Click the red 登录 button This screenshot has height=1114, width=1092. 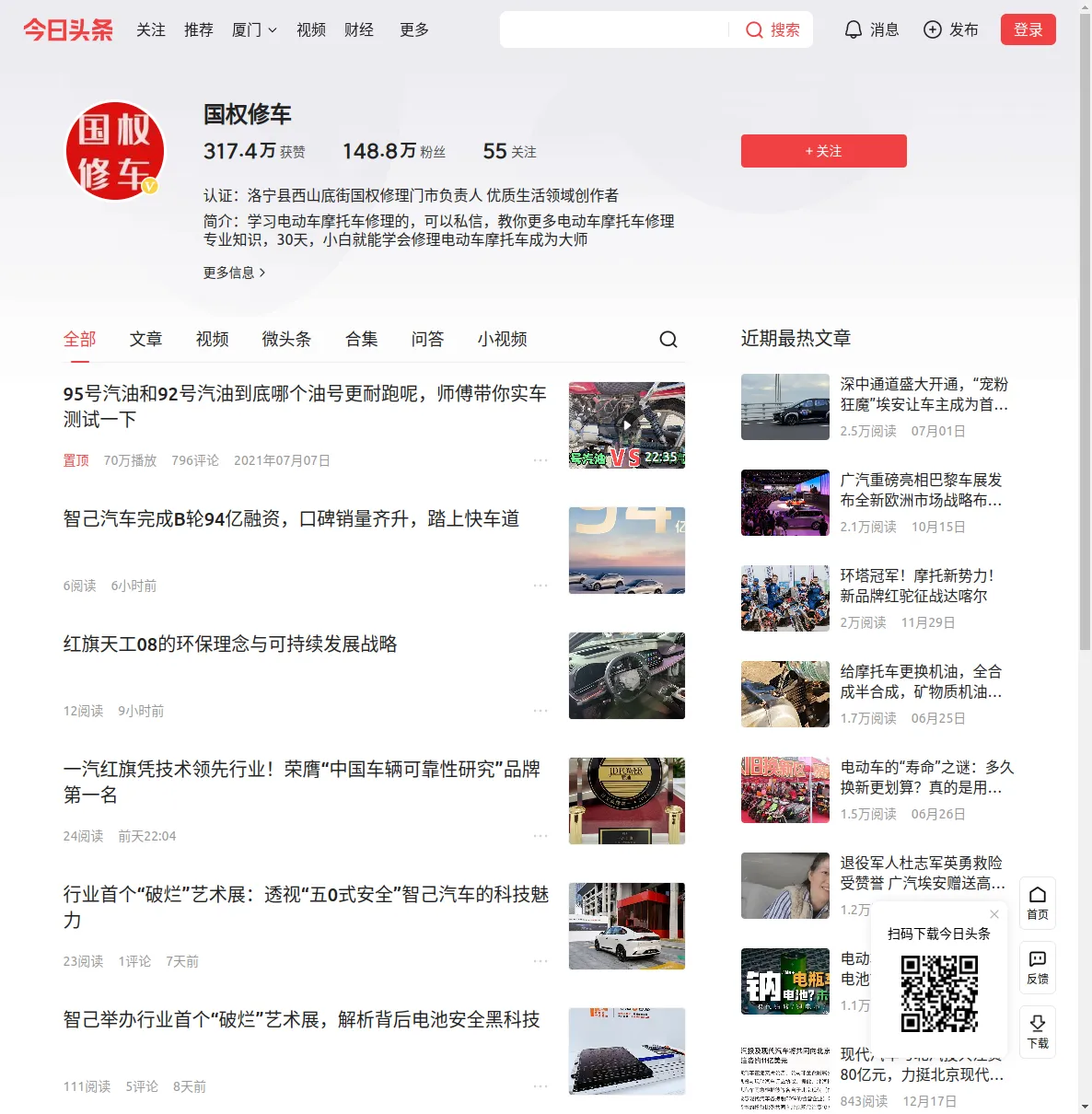1028,29
